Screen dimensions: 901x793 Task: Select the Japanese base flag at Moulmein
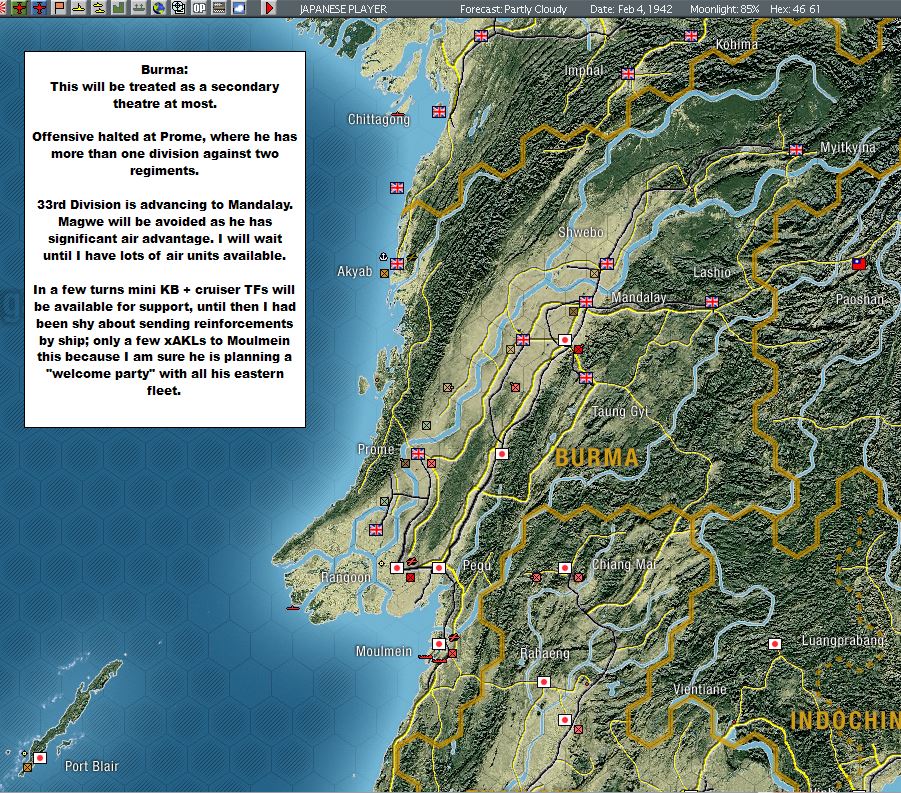click(439, 644)
